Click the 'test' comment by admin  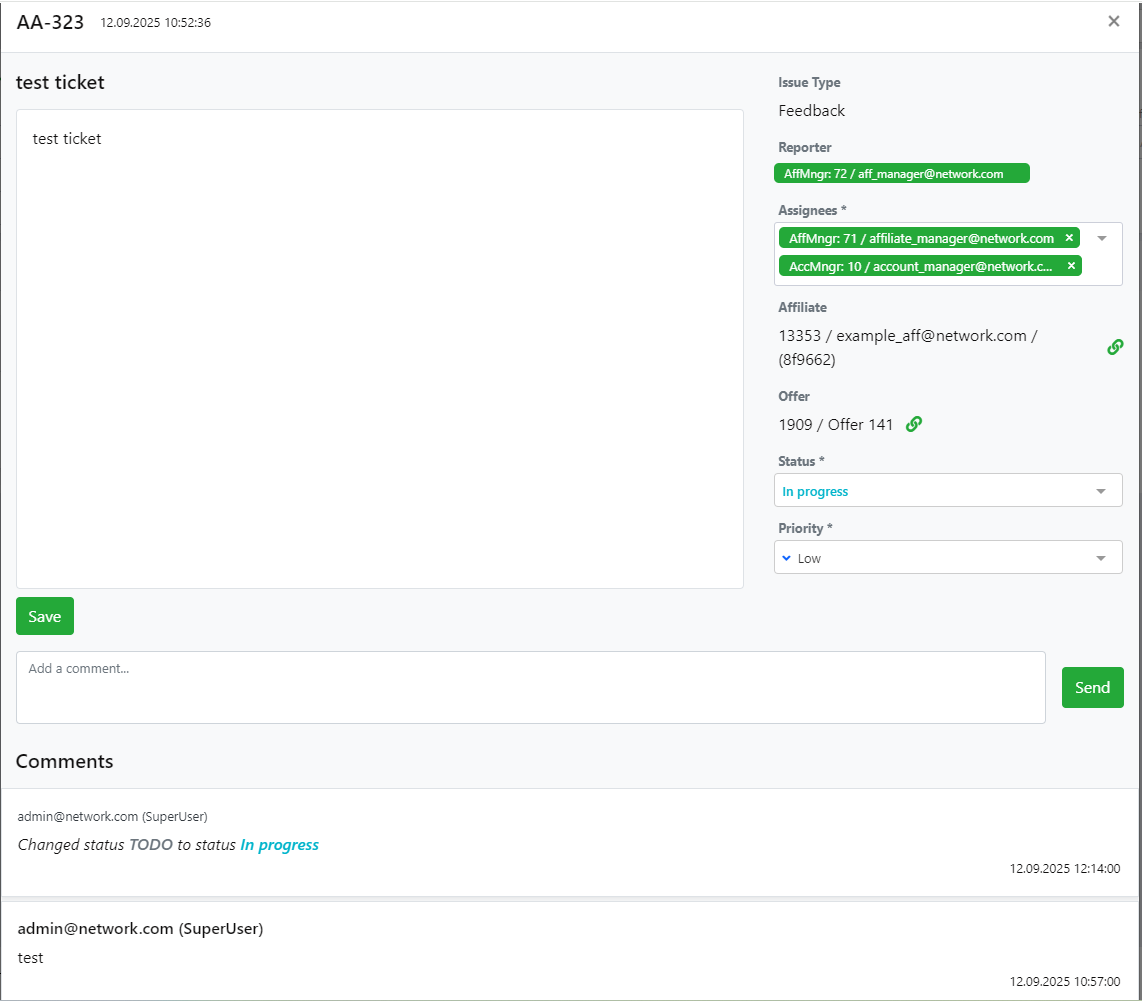coord(31,958)
